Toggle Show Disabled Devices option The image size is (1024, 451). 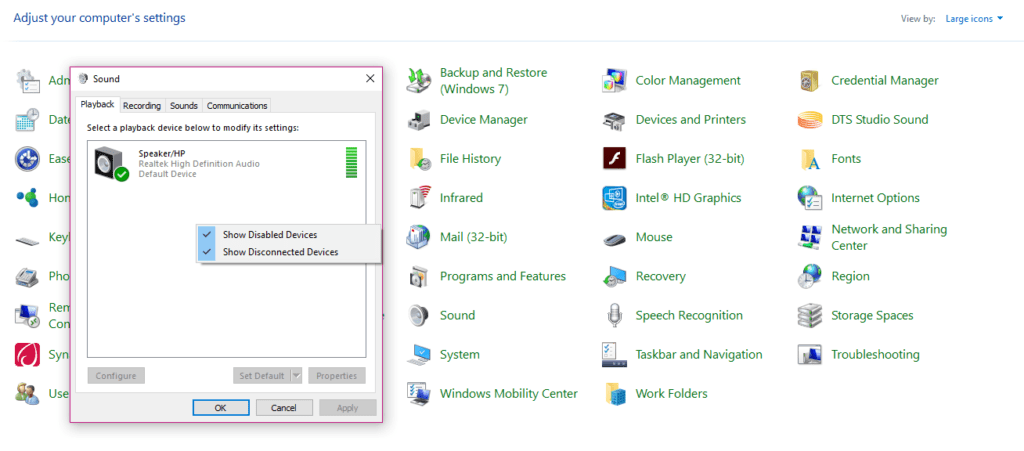click(x=288, y=234)
